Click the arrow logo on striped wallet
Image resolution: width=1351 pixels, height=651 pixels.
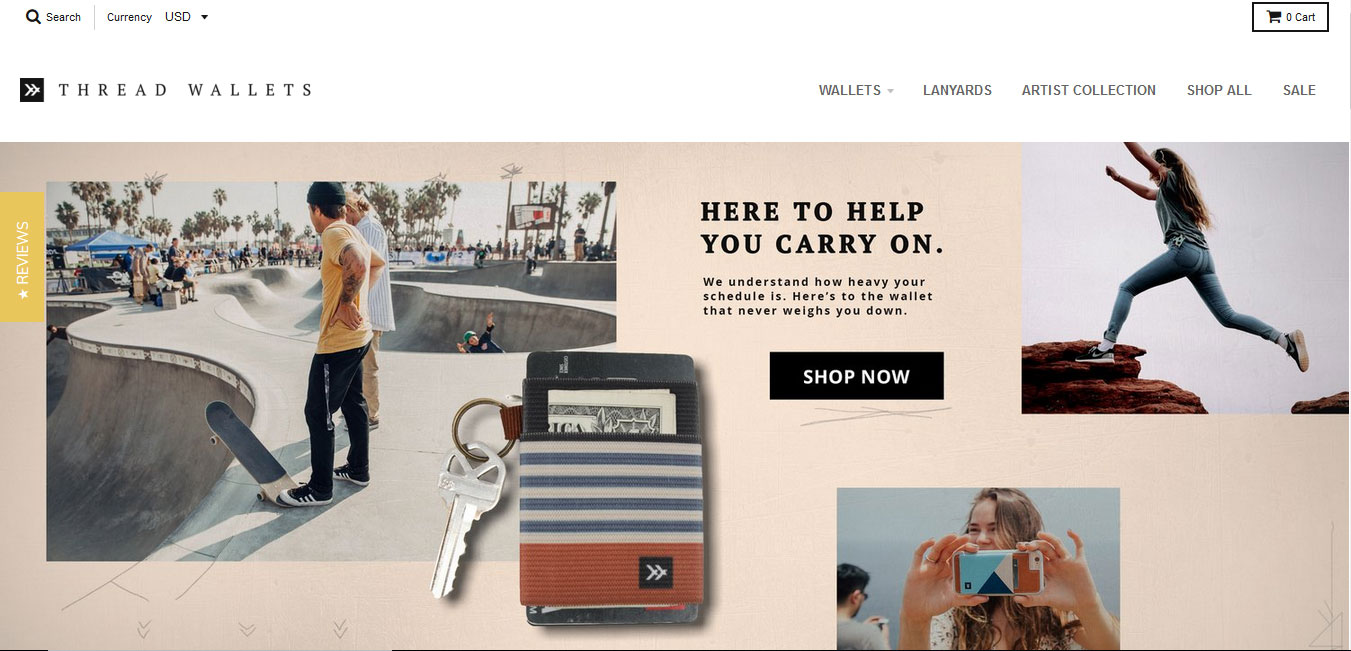[x=655, y=573]
